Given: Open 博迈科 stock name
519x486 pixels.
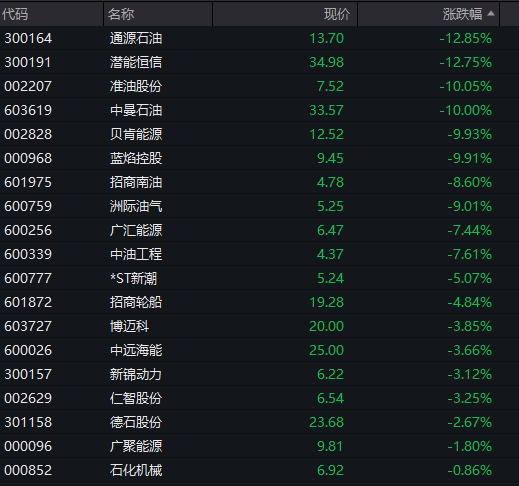Looking at the screenshot, I should tap(129, 326).
